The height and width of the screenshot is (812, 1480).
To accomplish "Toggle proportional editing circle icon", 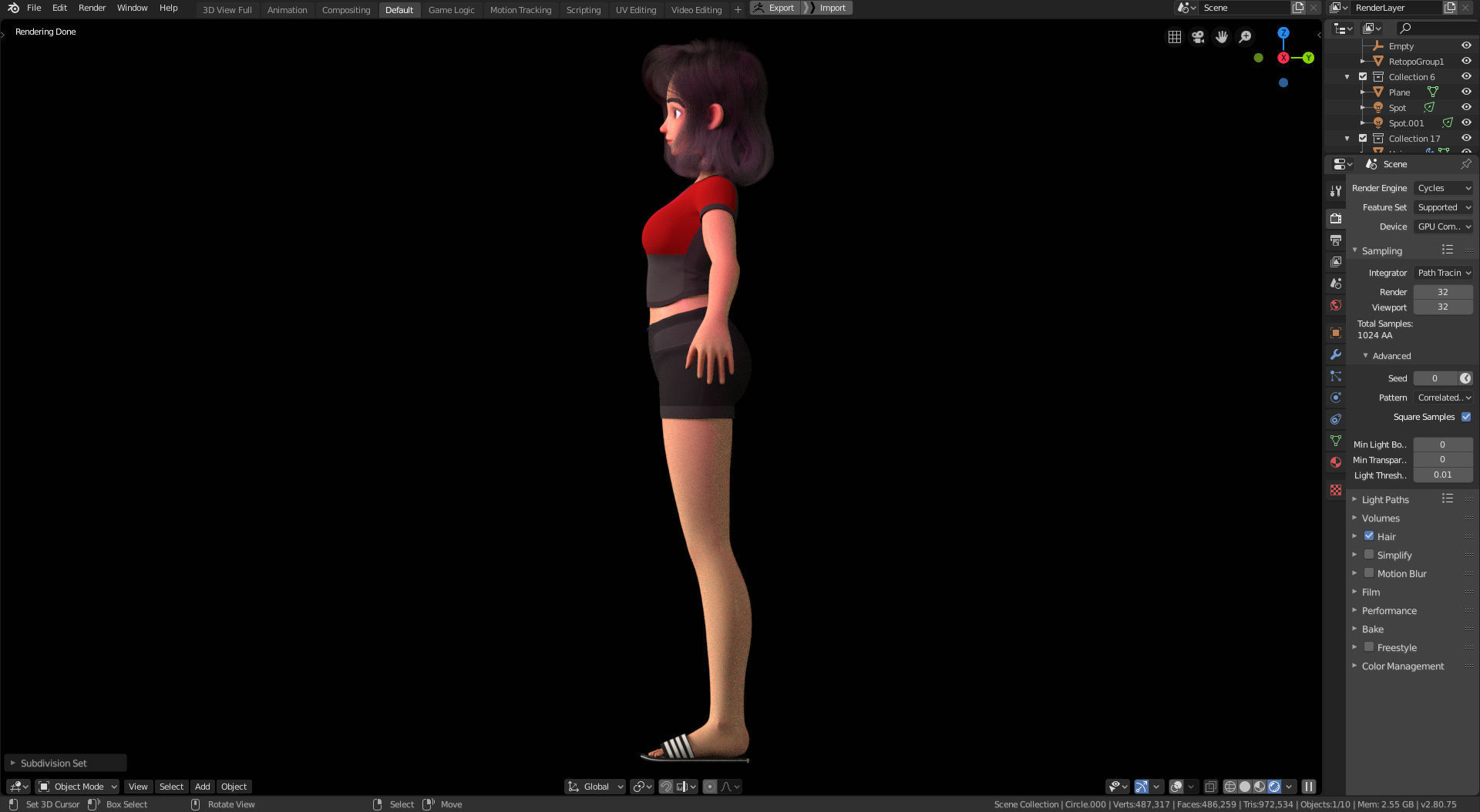I will (710, 787).
